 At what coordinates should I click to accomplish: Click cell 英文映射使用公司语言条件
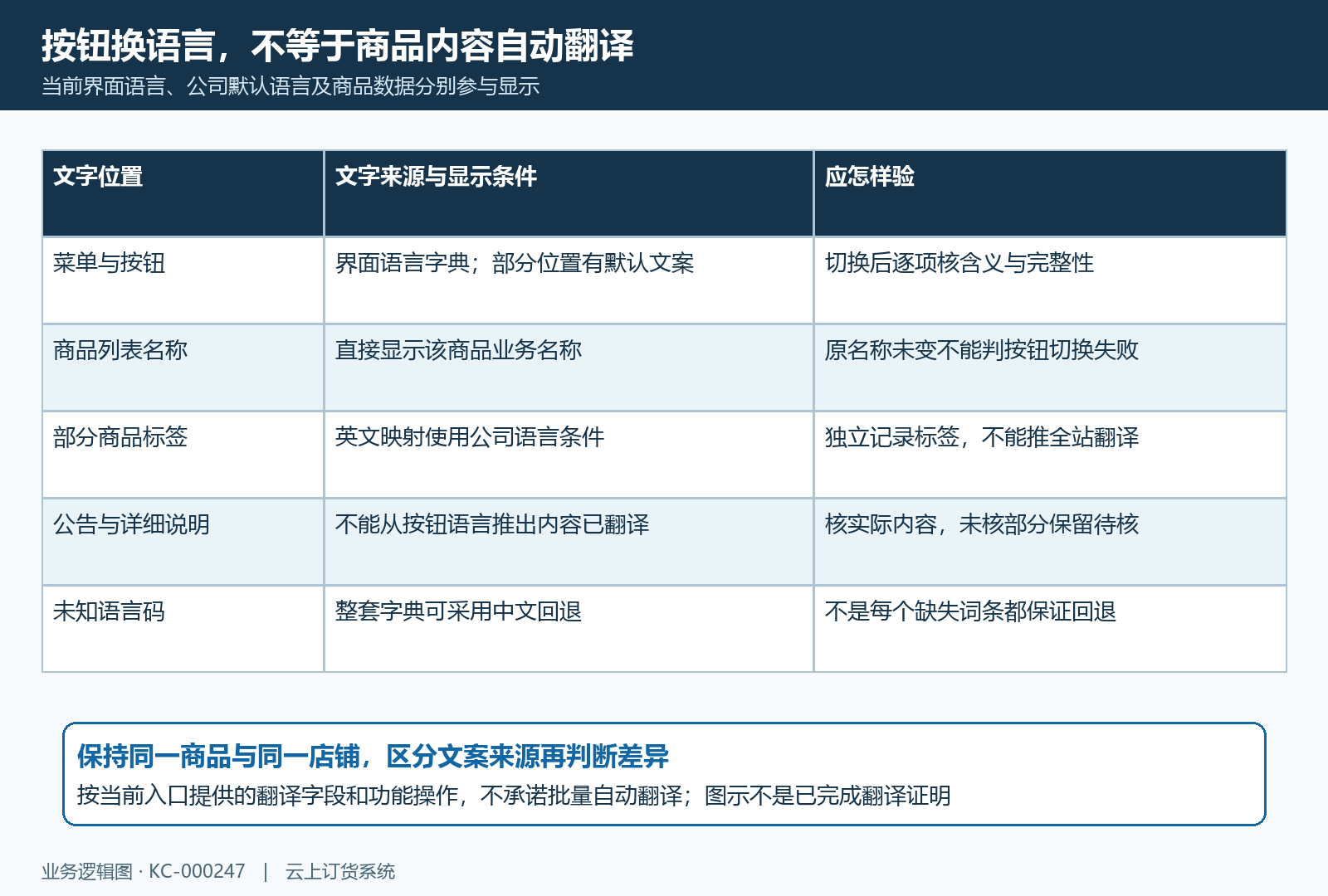pos(569,455)
